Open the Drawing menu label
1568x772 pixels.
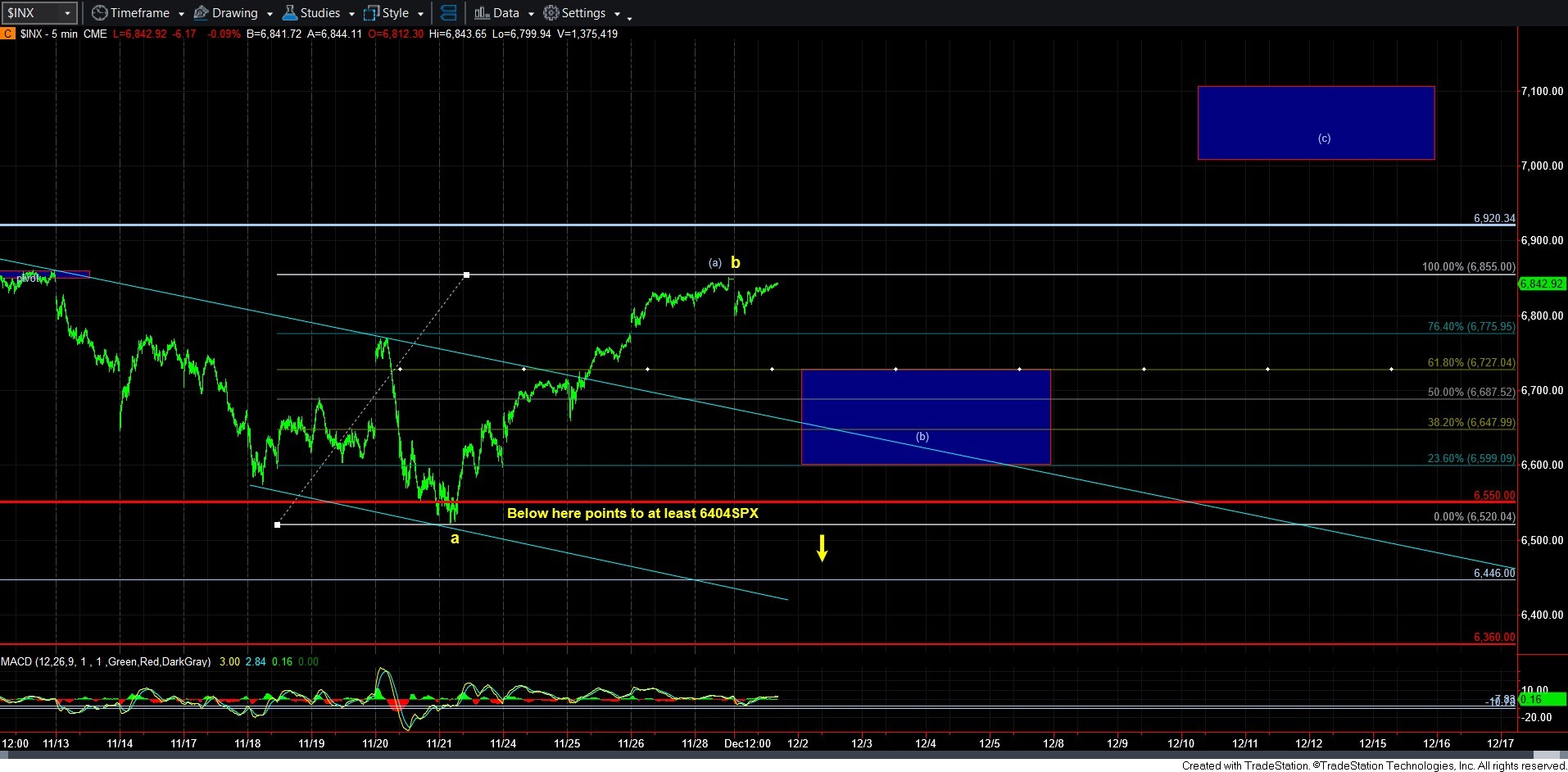click(234, 13)
